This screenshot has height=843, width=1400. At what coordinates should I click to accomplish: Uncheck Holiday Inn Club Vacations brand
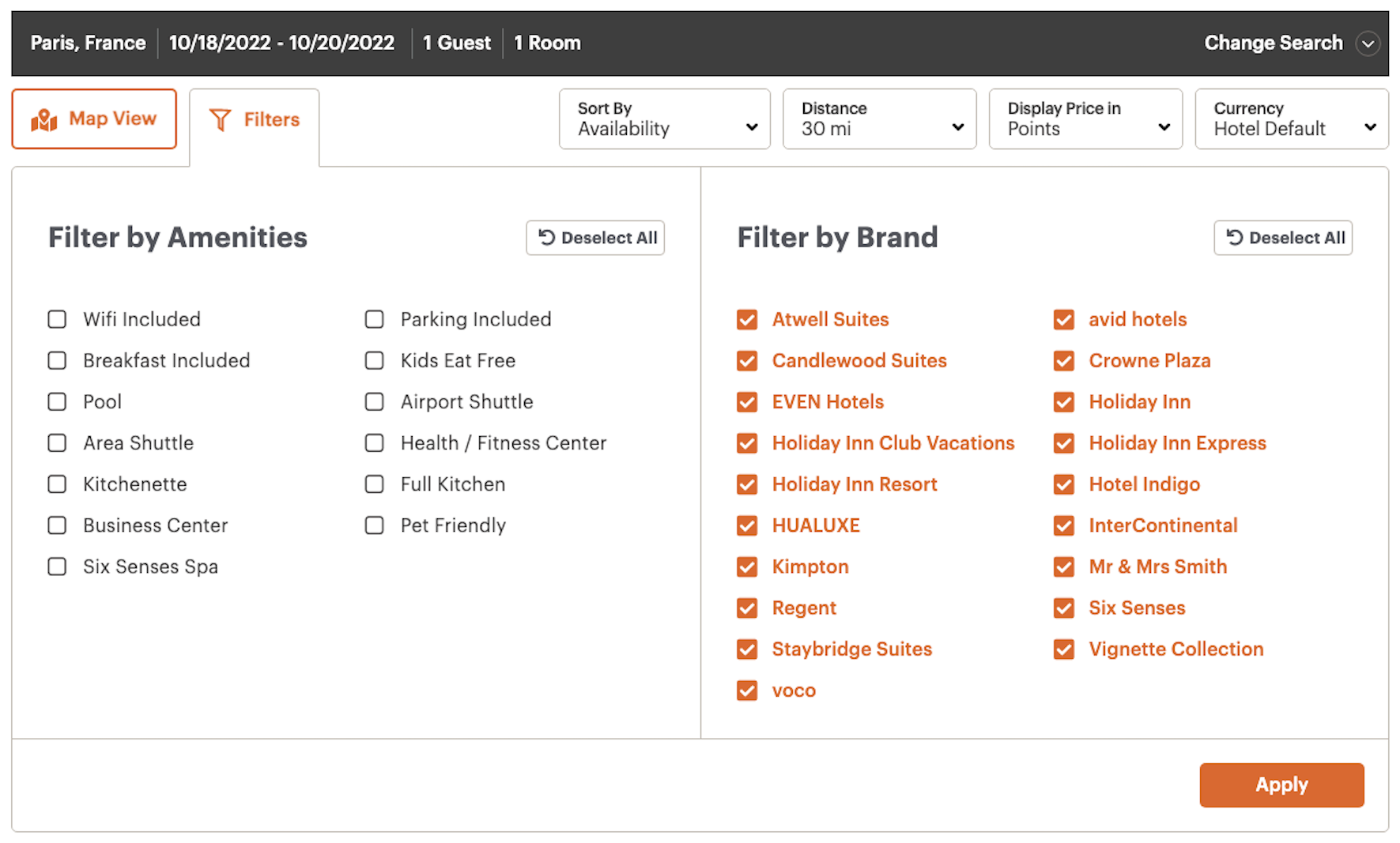[x=747, y=442]
